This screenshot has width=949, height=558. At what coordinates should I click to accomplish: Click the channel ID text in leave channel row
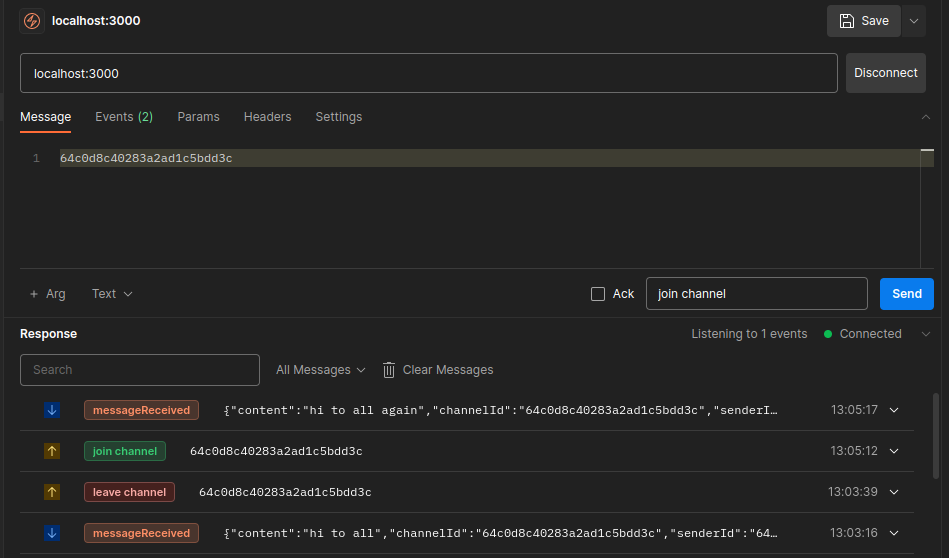(x=285, y=493)
